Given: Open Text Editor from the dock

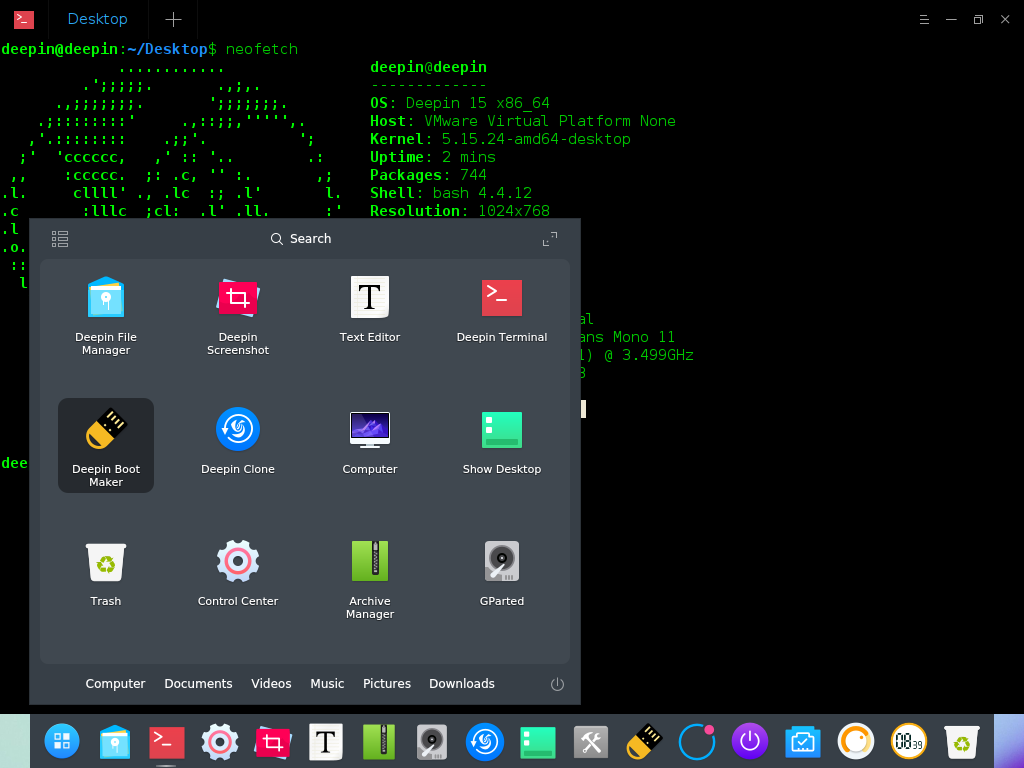Looking at the screenshot, I should [x=326, y=741].
